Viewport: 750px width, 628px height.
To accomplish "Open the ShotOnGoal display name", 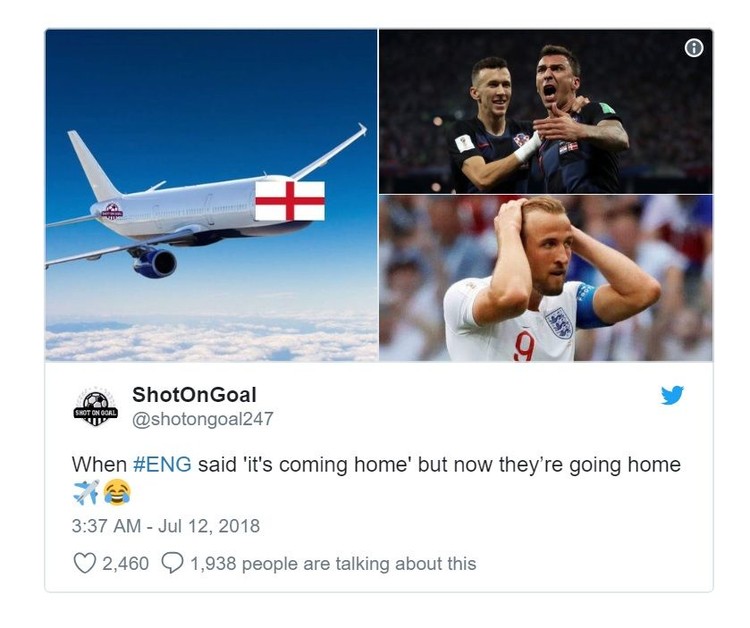I will (x=194, y=395).
